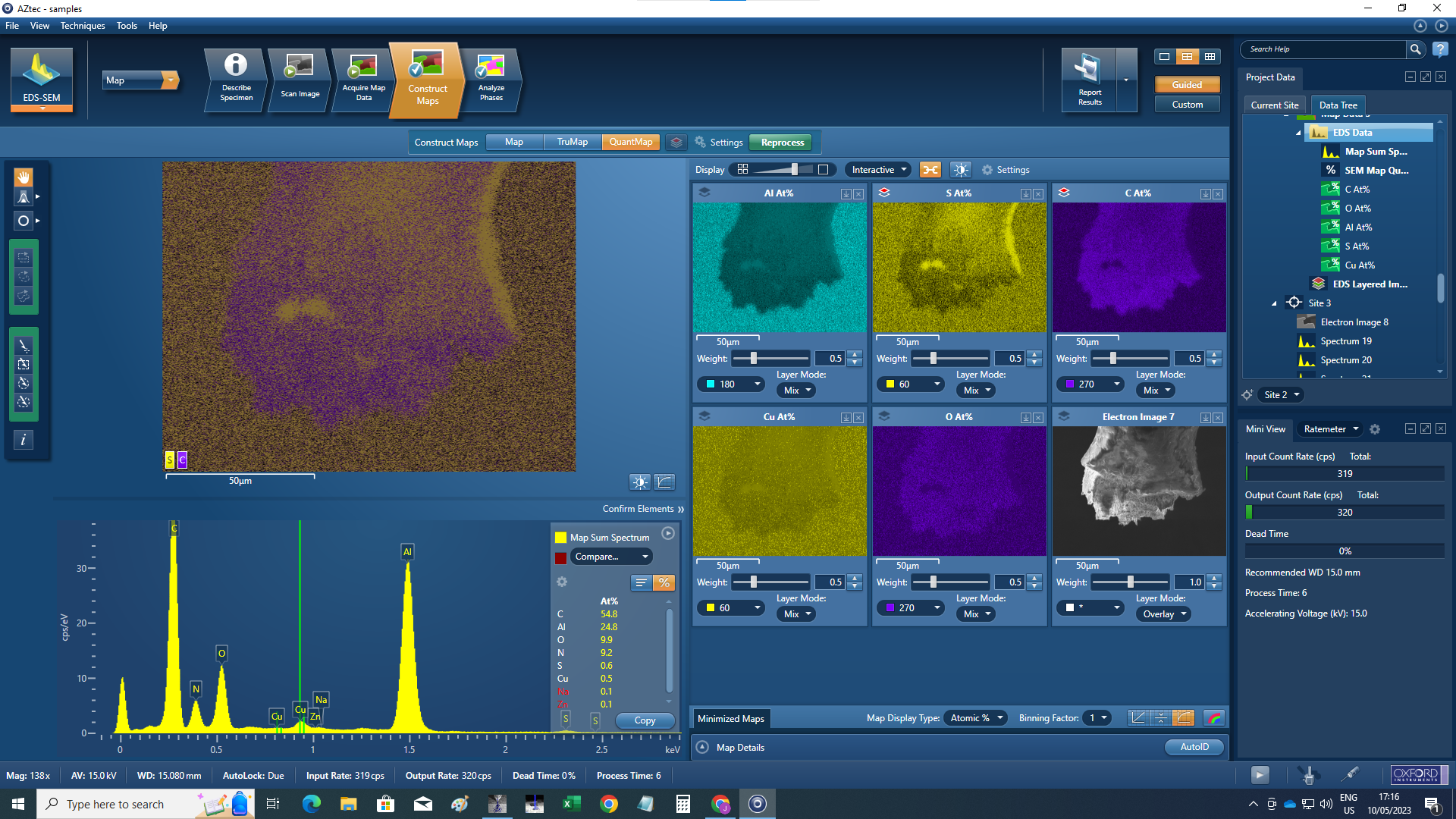Click the Custom mode button
This screenshot has height=819, width=1456.
coord(1187,105)
